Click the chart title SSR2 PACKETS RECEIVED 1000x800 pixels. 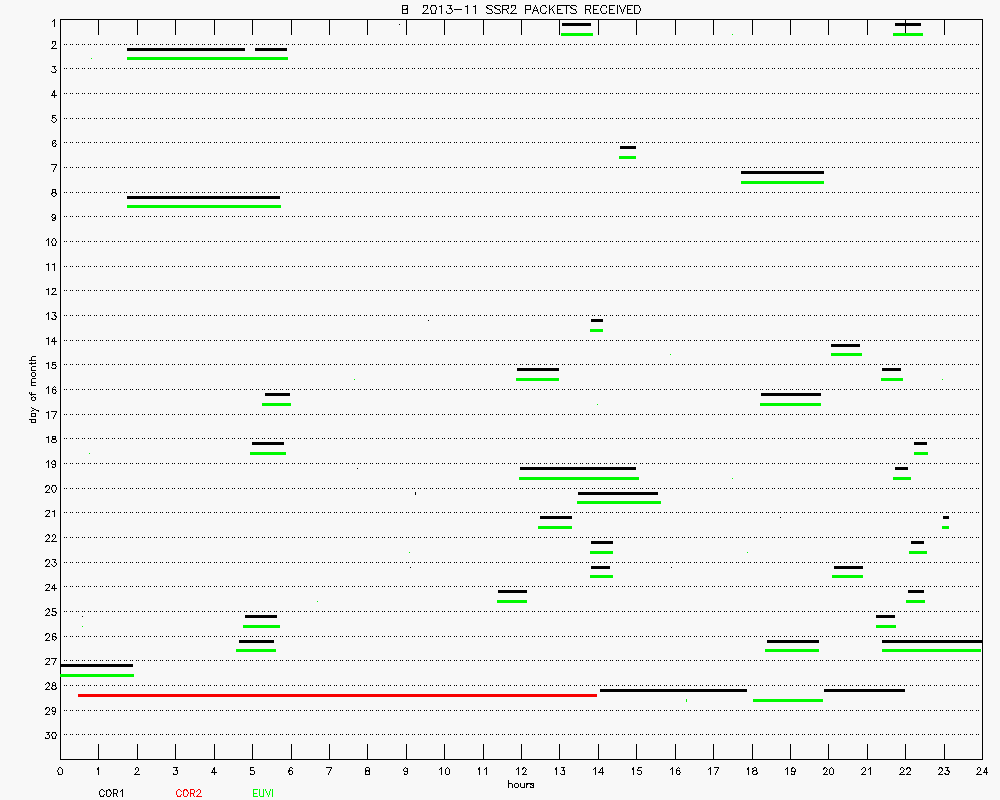click(520, 9)
